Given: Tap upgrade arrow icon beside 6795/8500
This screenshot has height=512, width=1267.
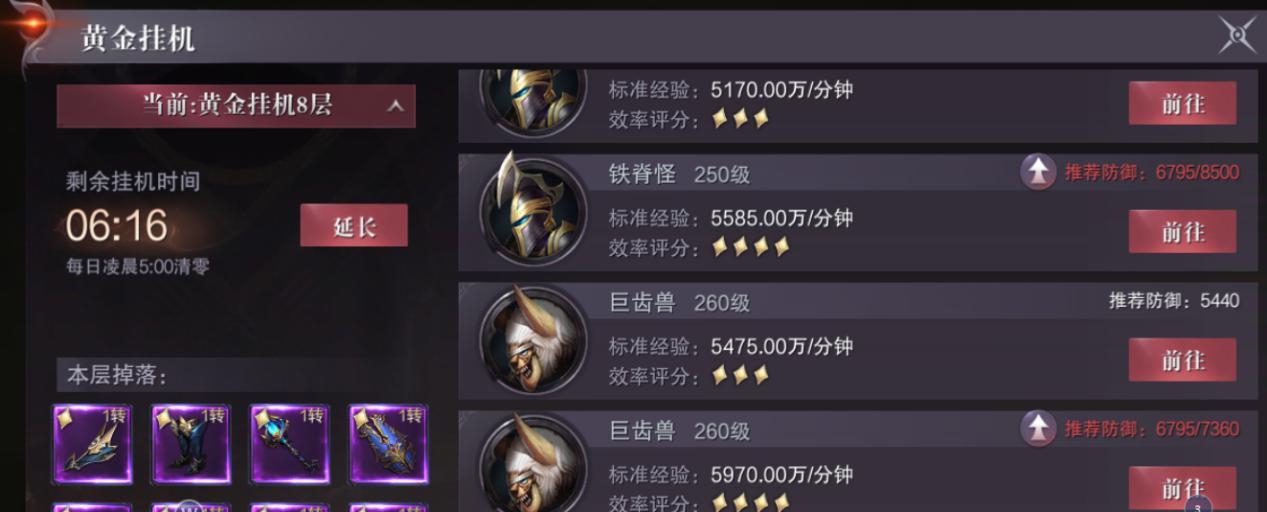Looking at the screenshot, I should click(x=1038, y=173).
